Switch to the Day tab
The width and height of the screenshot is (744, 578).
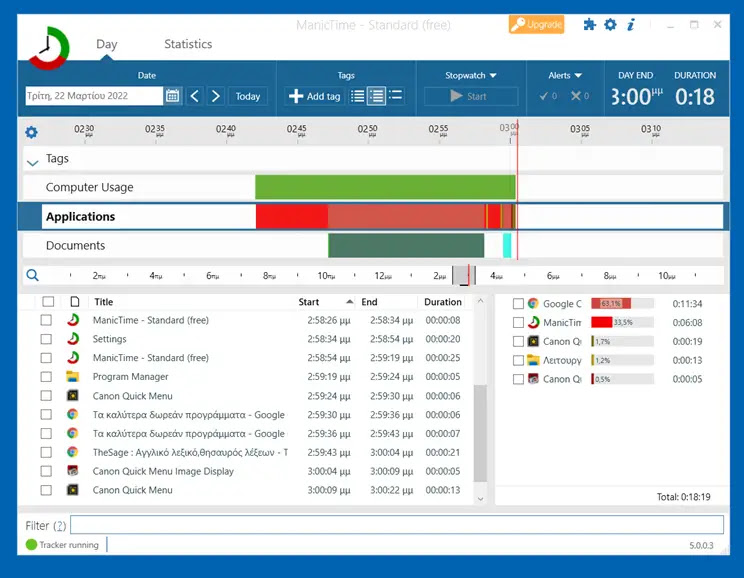click(x=106, y=44)
